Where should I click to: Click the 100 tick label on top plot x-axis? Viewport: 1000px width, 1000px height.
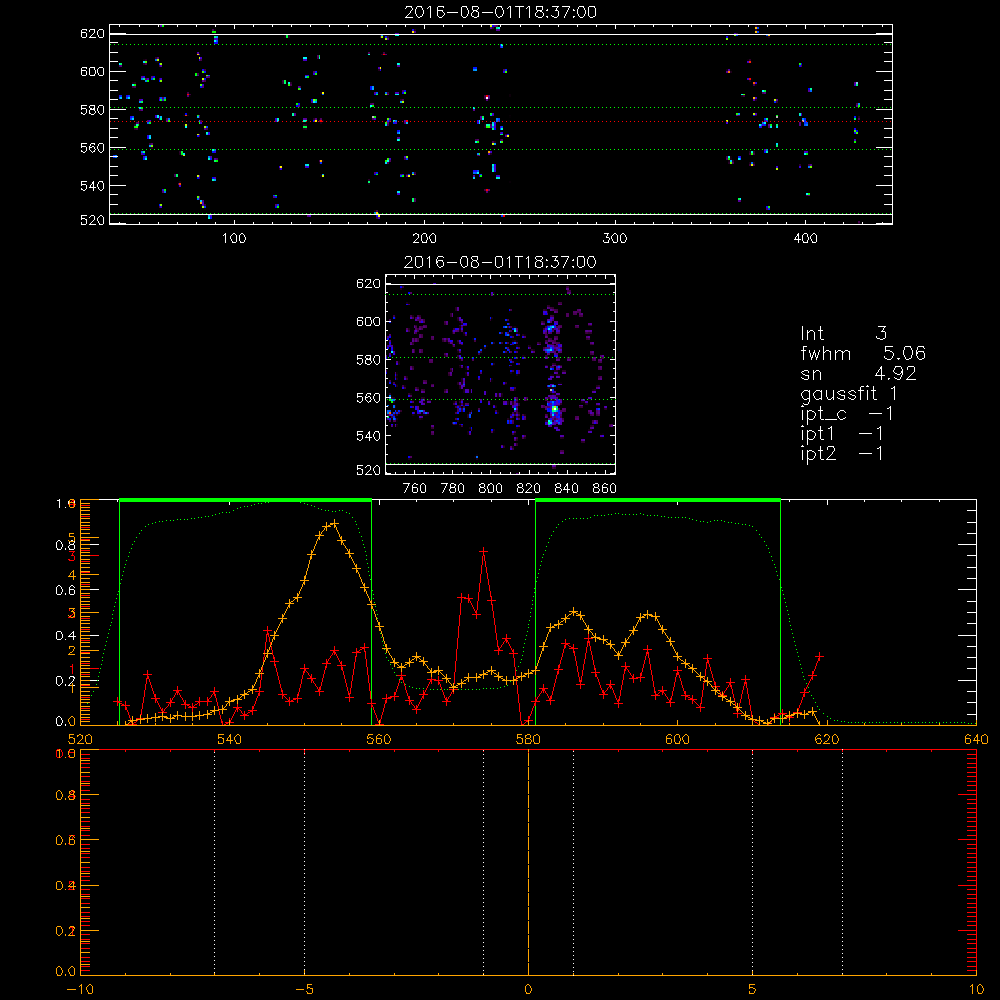(234, 239)
